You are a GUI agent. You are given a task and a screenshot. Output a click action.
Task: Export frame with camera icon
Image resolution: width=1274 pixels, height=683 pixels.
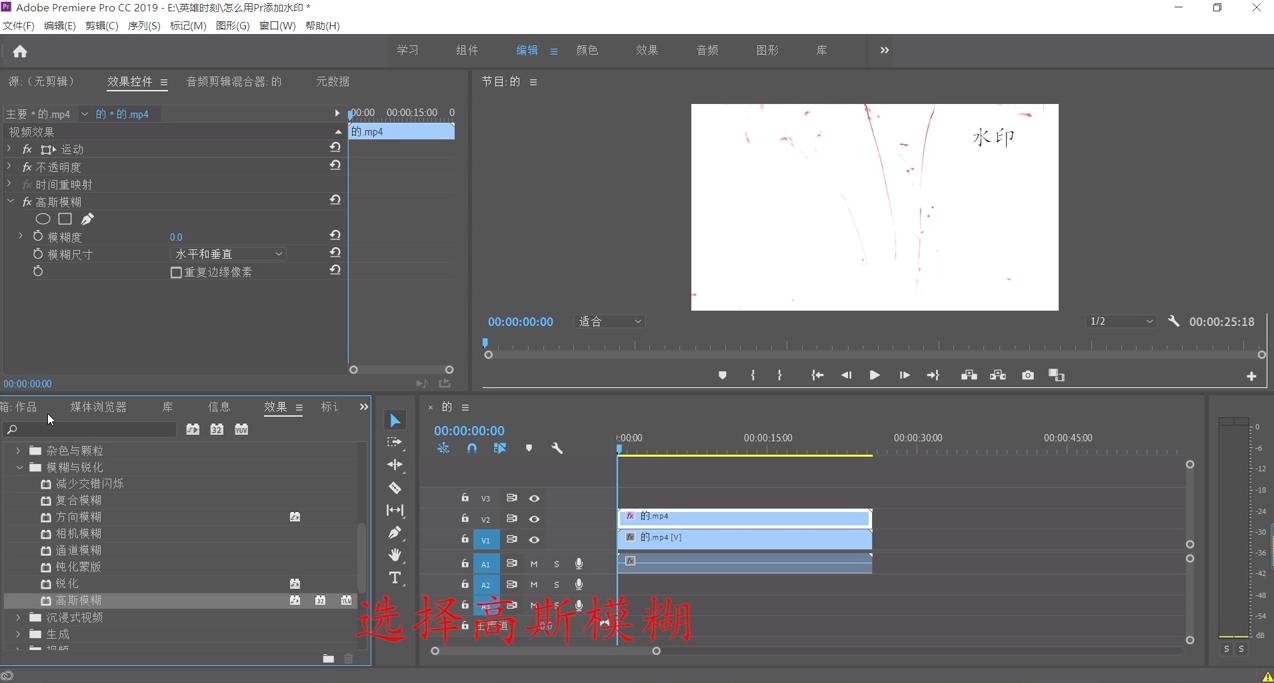pyautogui.click(x=1028, y=376)
